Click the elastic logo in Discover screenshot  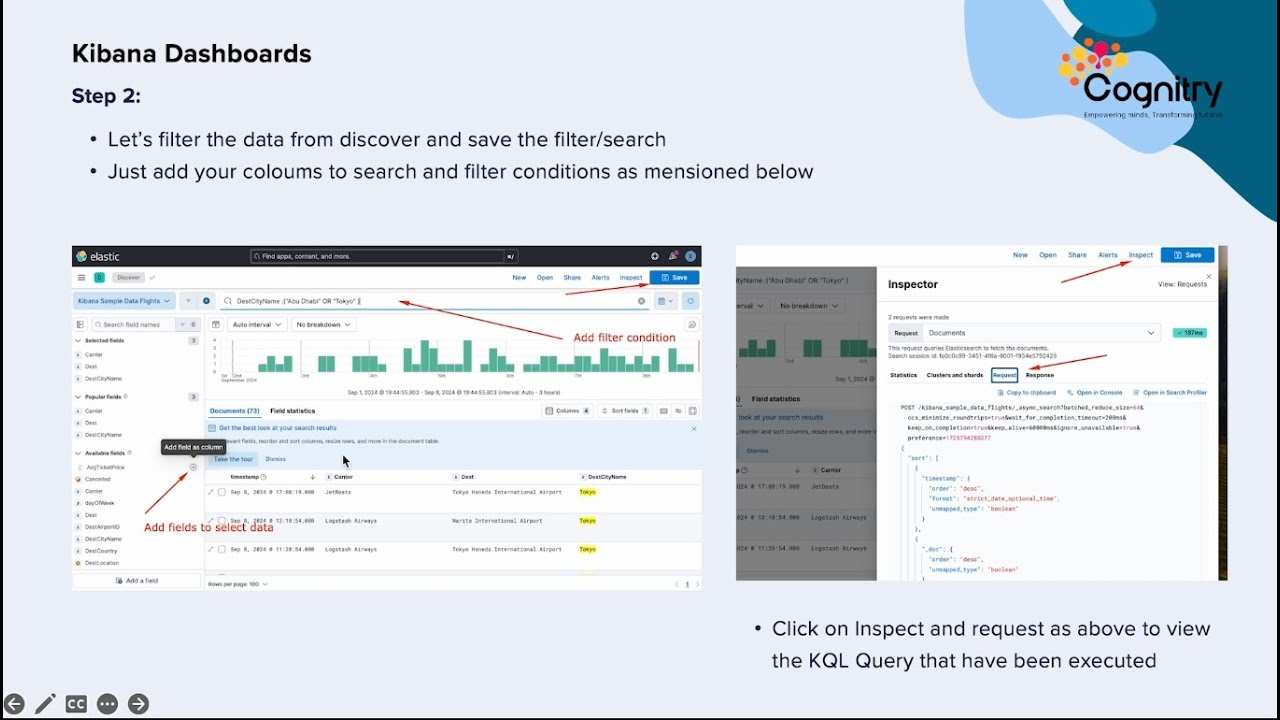99,257
